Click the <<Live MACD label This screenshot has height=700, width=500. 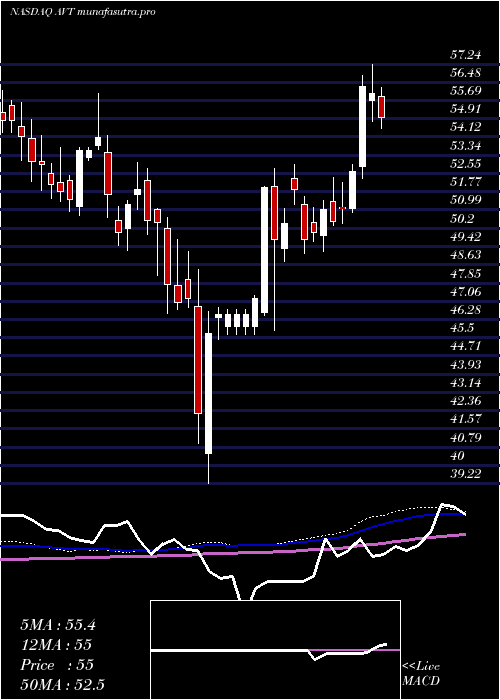pyautogui.click(x=421, y=674)
